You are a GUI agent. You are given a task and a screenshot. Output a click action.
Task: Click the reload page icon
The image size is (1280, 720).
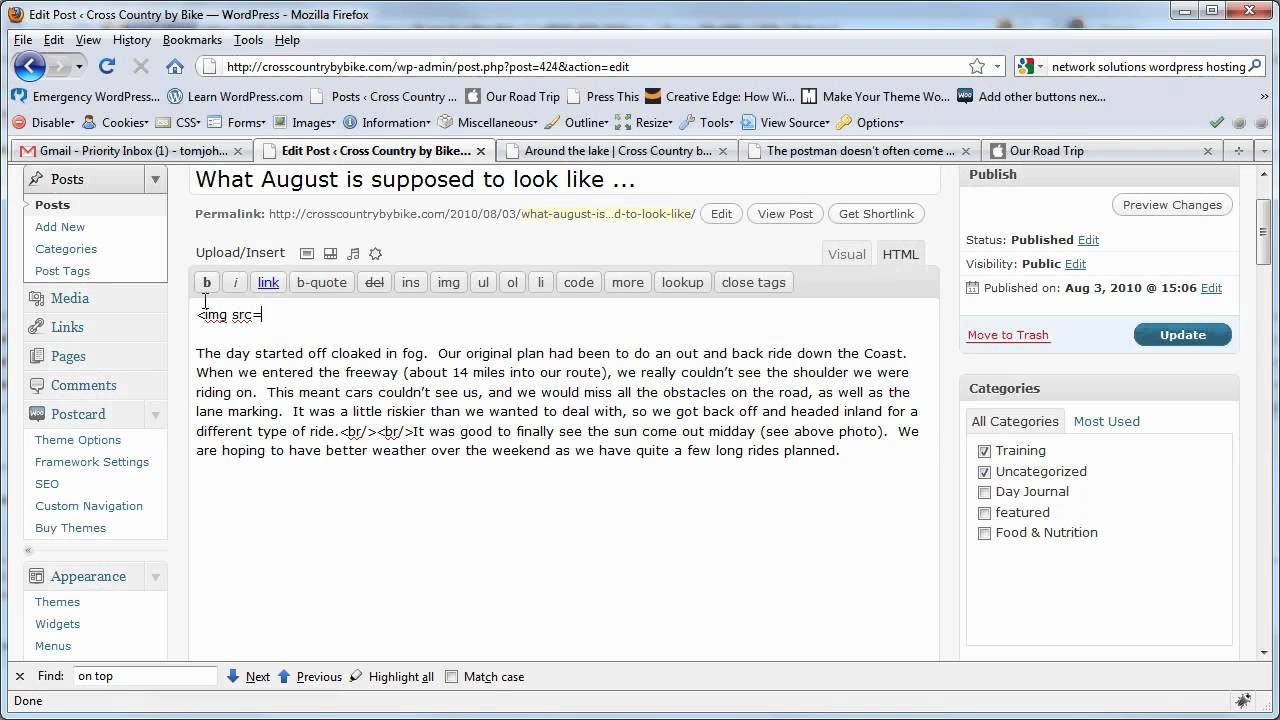point(107,67)
